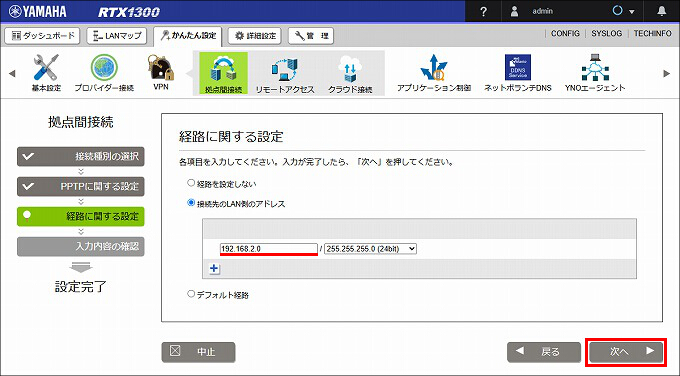Select the リモートアクセス icon

pos(285,69)
